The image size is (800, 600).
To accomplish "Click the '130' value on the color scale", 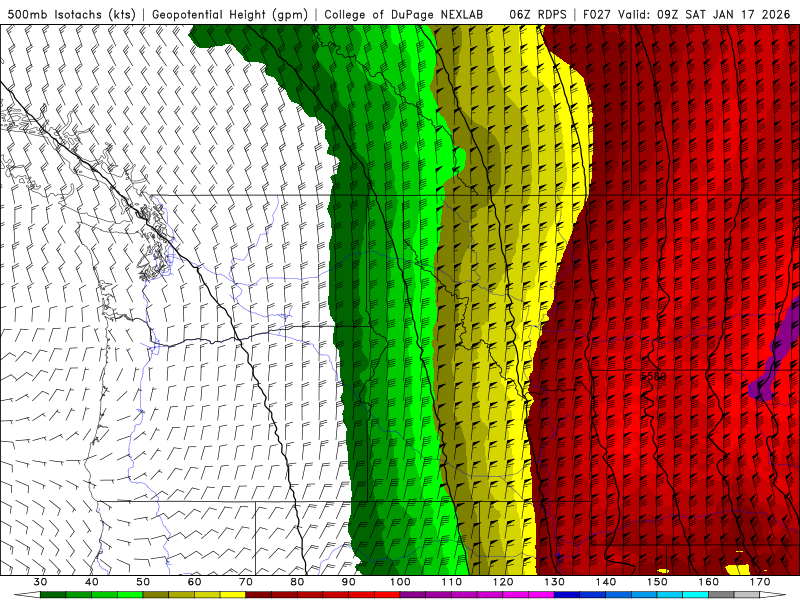I will coord(554,582).
